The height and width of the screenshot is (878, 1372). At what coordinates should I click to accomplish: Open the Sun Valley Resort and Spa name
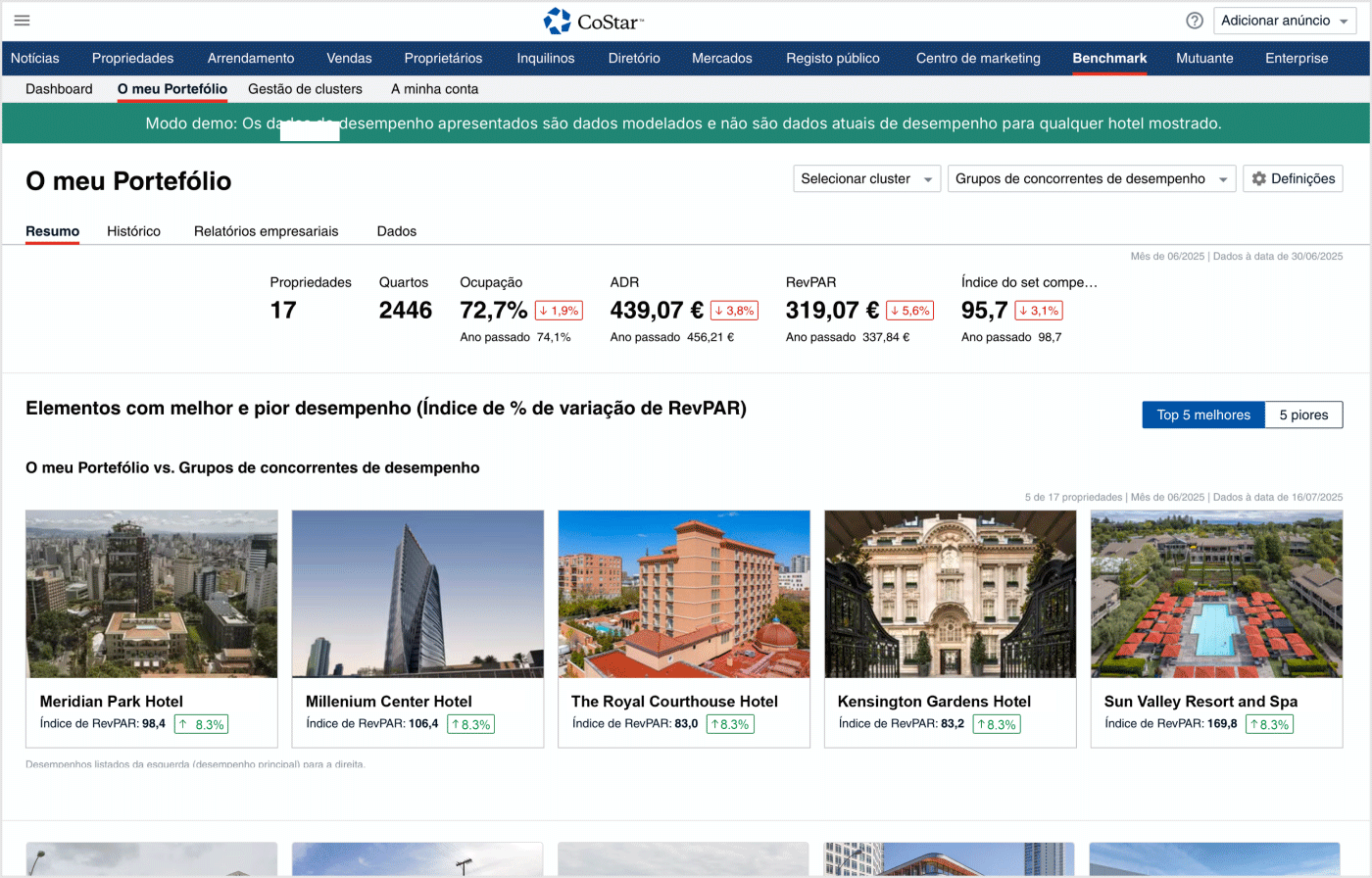pyautogui.click(x=1200, y=702)
